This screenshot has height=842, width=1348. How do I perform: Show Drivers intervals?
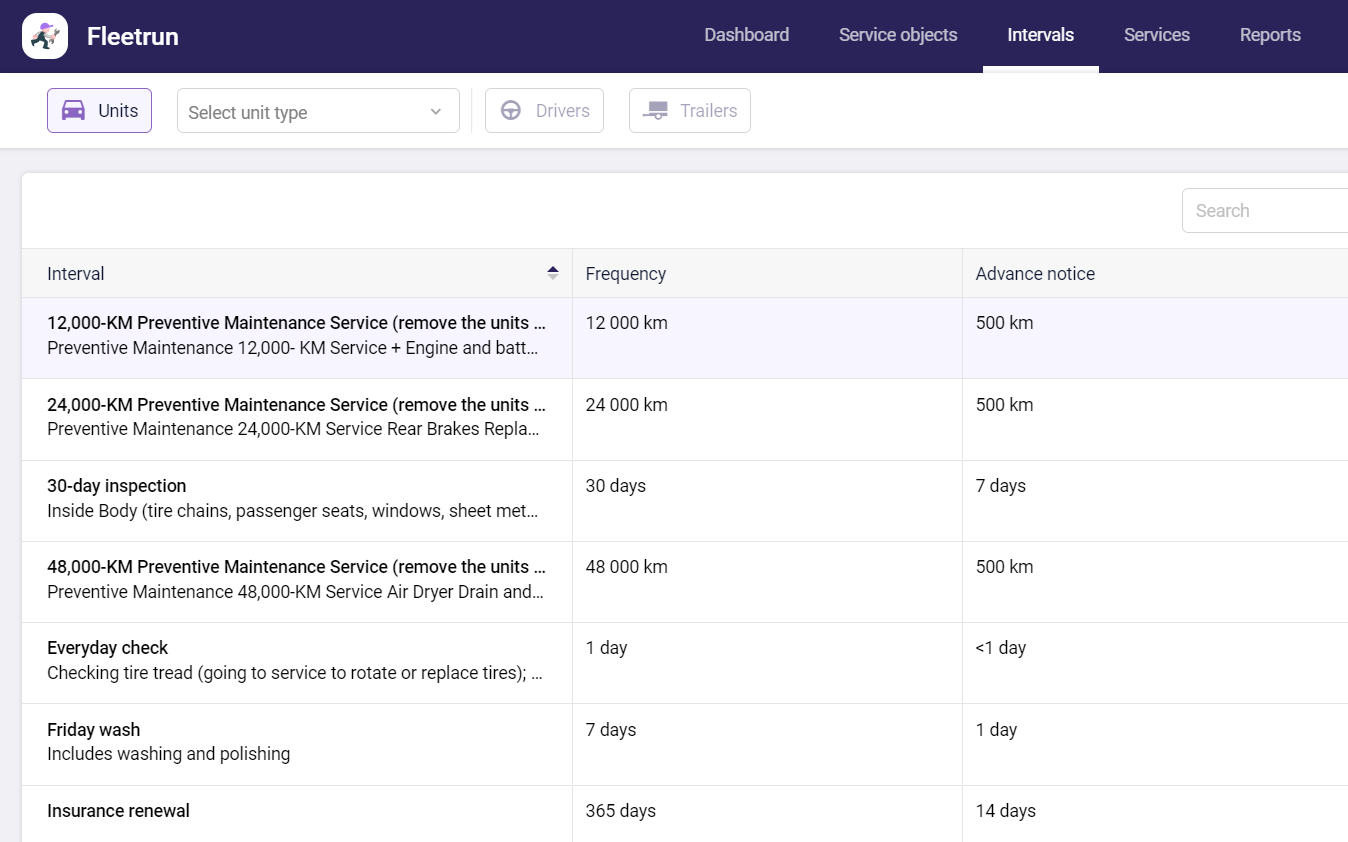coord(544,111)
